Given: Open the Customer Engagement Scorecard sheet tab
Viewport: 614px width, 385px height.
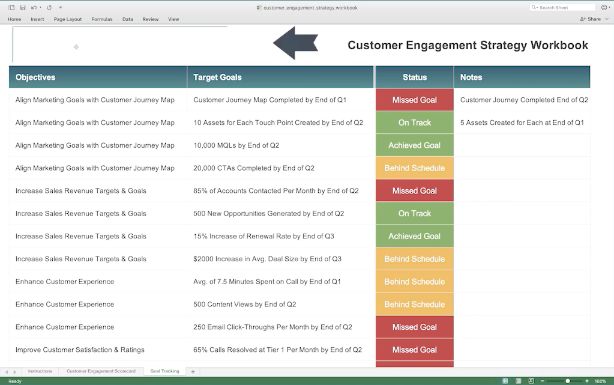Looking at the screenshot, I should (x=101, y=371).
